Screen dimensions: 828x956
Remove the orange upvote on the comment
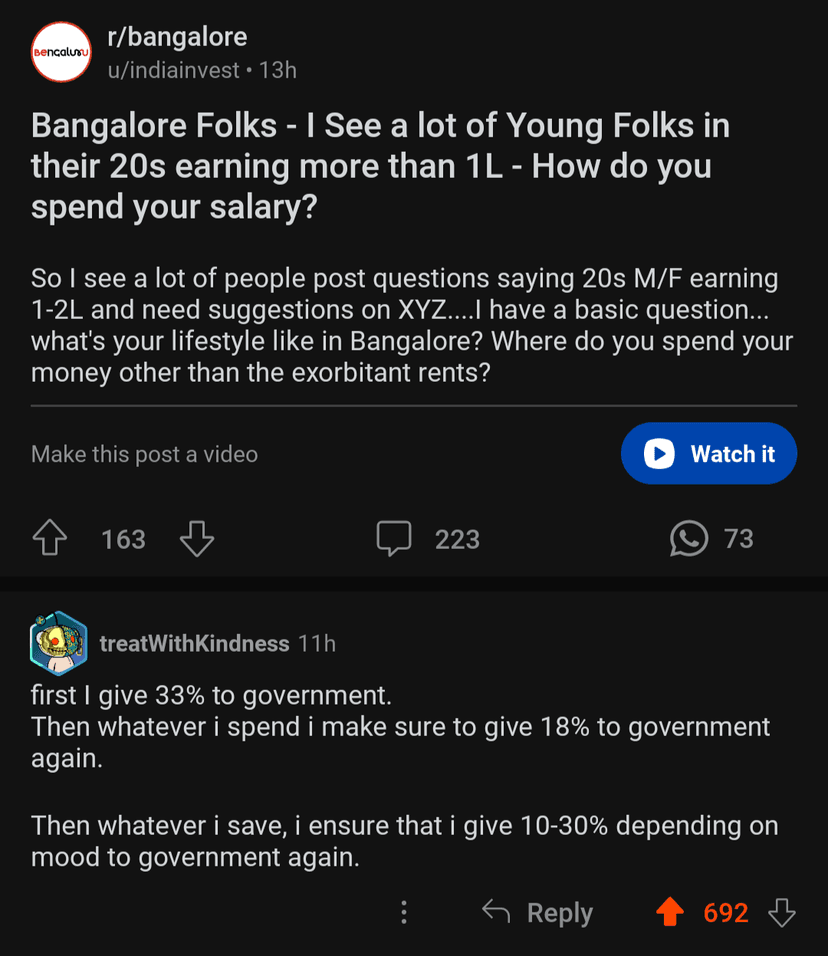pyautogui.click(x=670, y=912)
